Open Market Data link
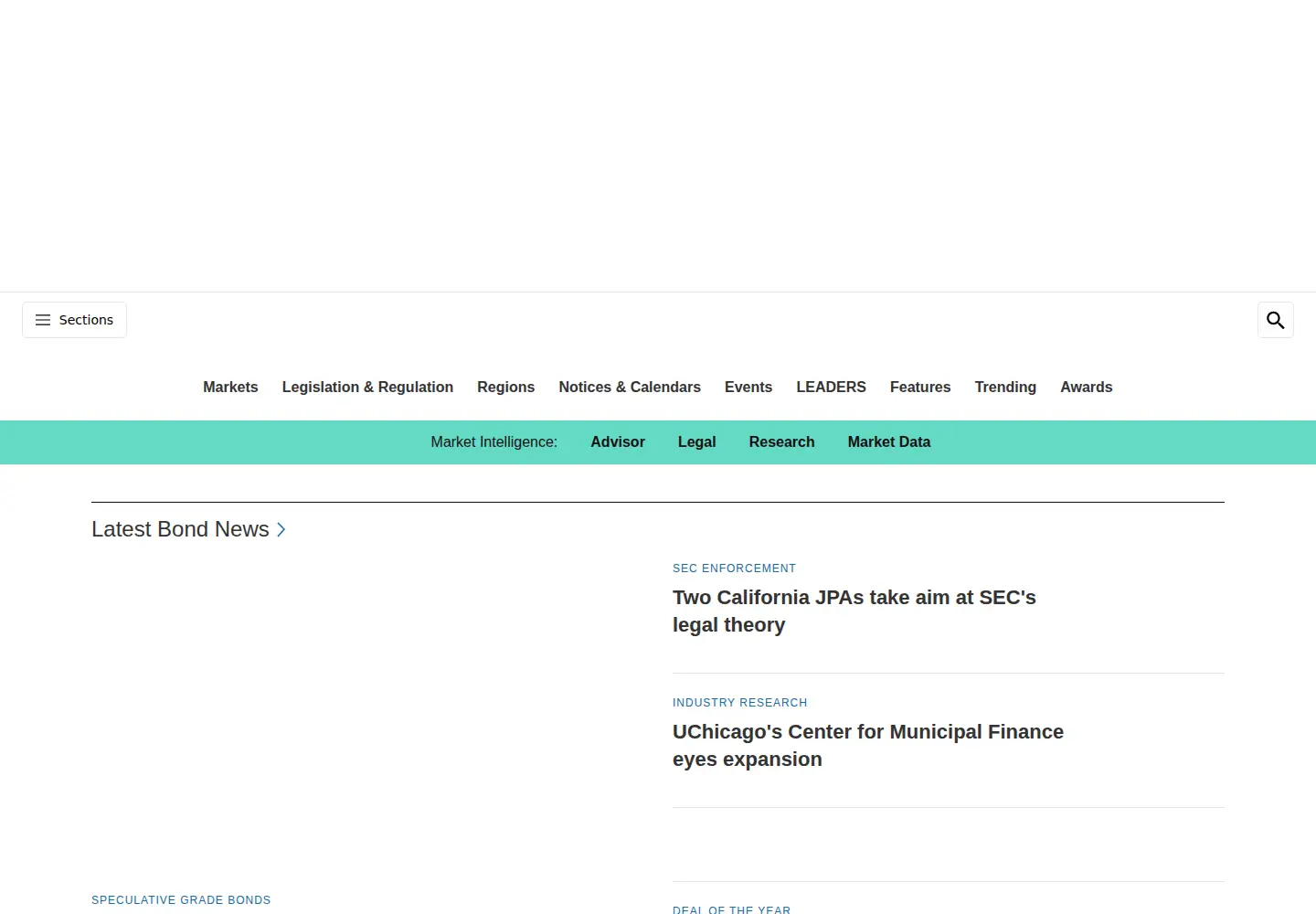Viewport: 1316px width, 914px height. click(889, 441)
